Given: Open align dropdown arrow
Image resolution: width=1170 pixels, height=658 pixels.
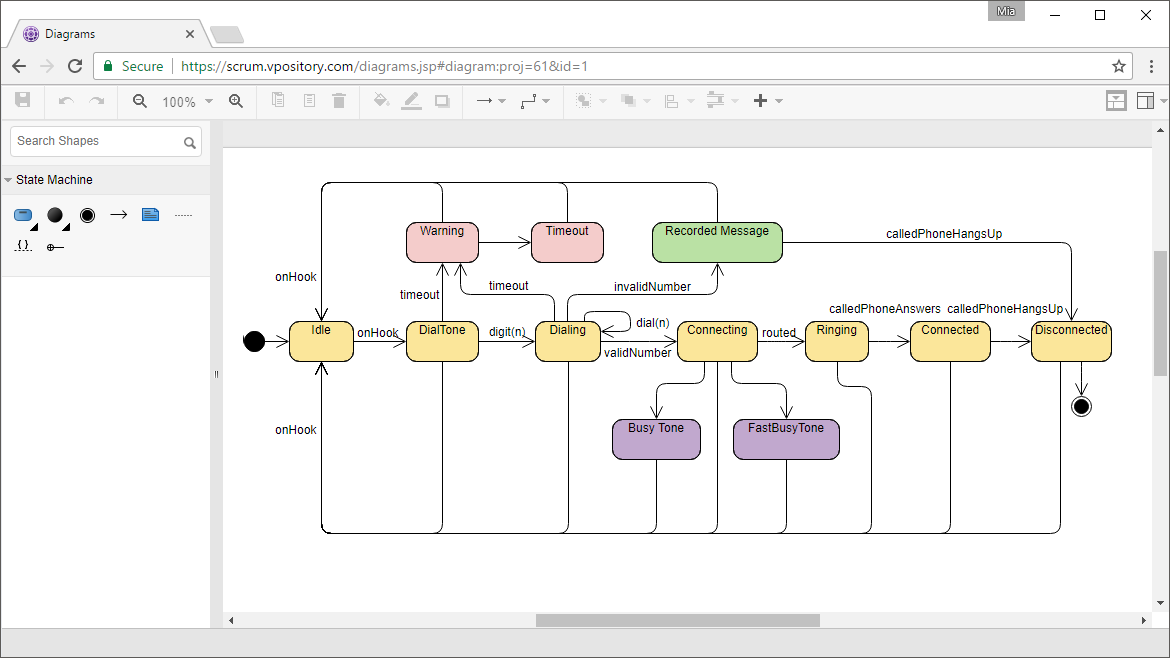Looking at the screenshot, I should tap(691, 101).
